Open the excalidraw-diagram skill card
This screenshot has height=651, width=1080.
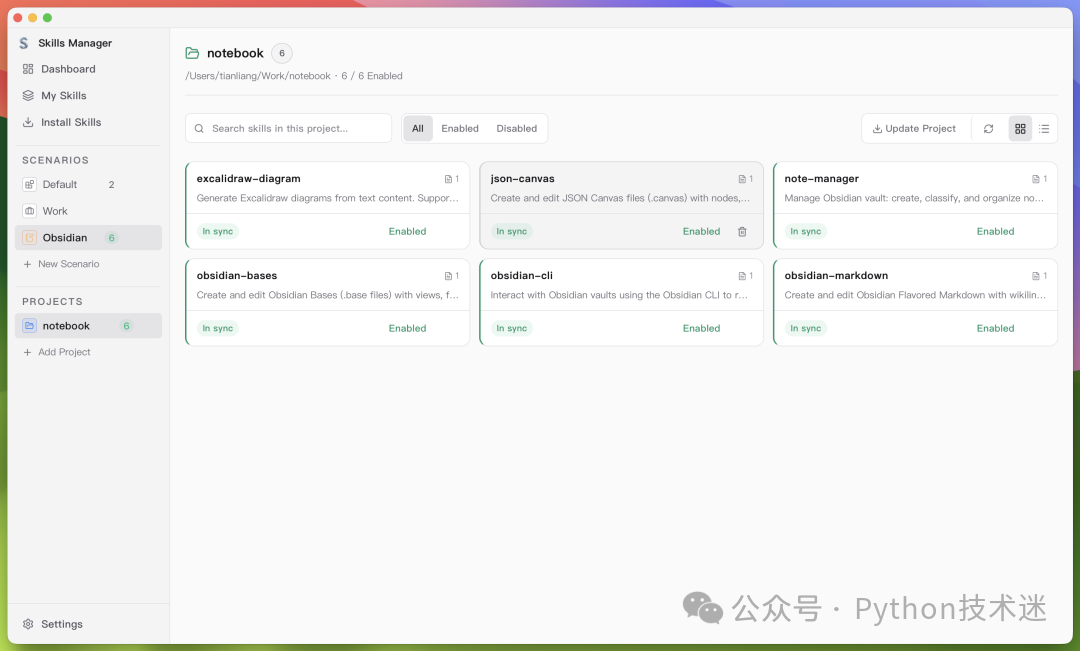tap(328, 205)
